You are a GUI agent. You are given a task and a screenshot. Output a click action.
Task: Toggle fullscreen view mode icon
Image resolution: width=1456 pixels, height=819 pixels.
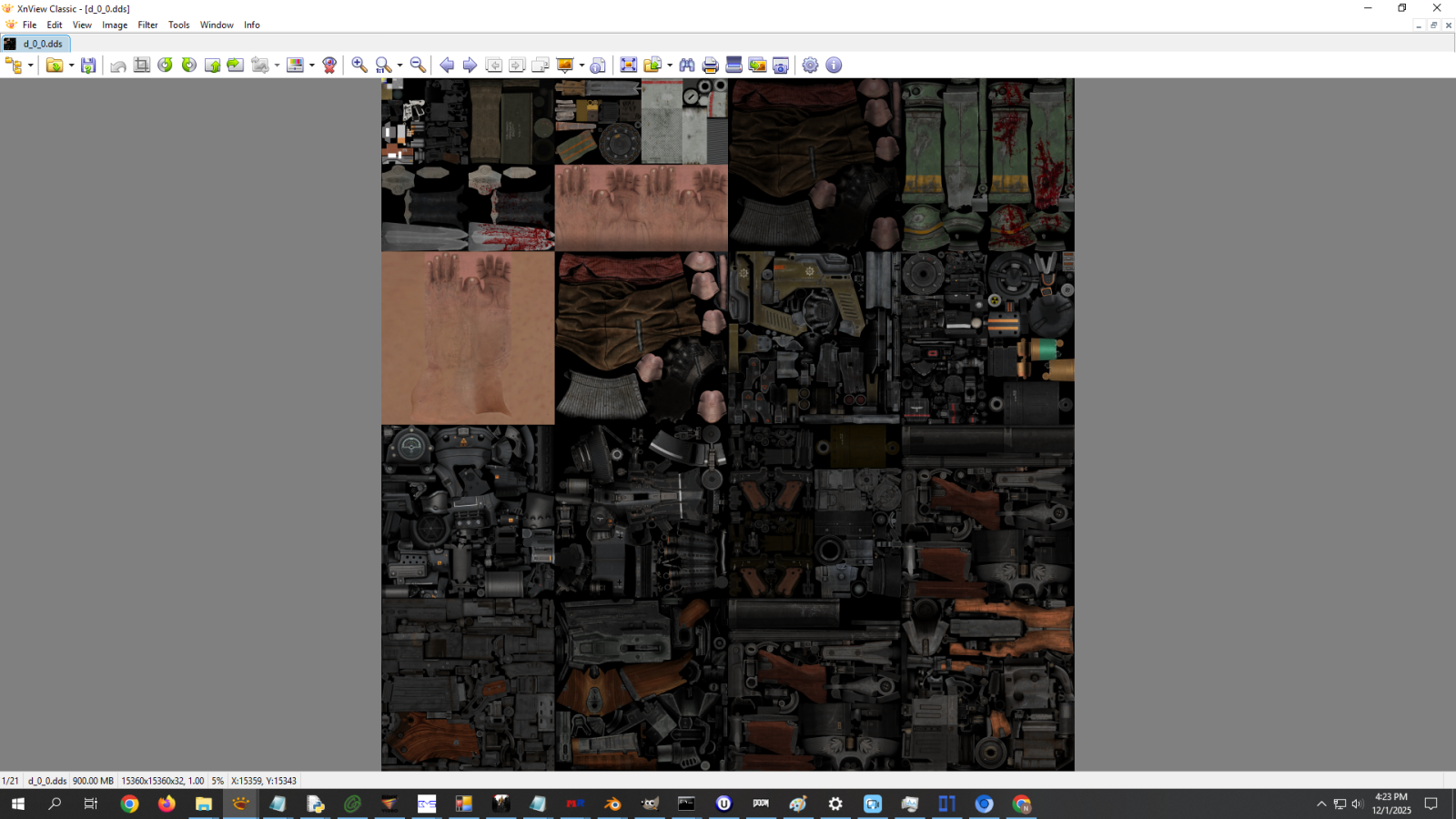pos(628,66)
